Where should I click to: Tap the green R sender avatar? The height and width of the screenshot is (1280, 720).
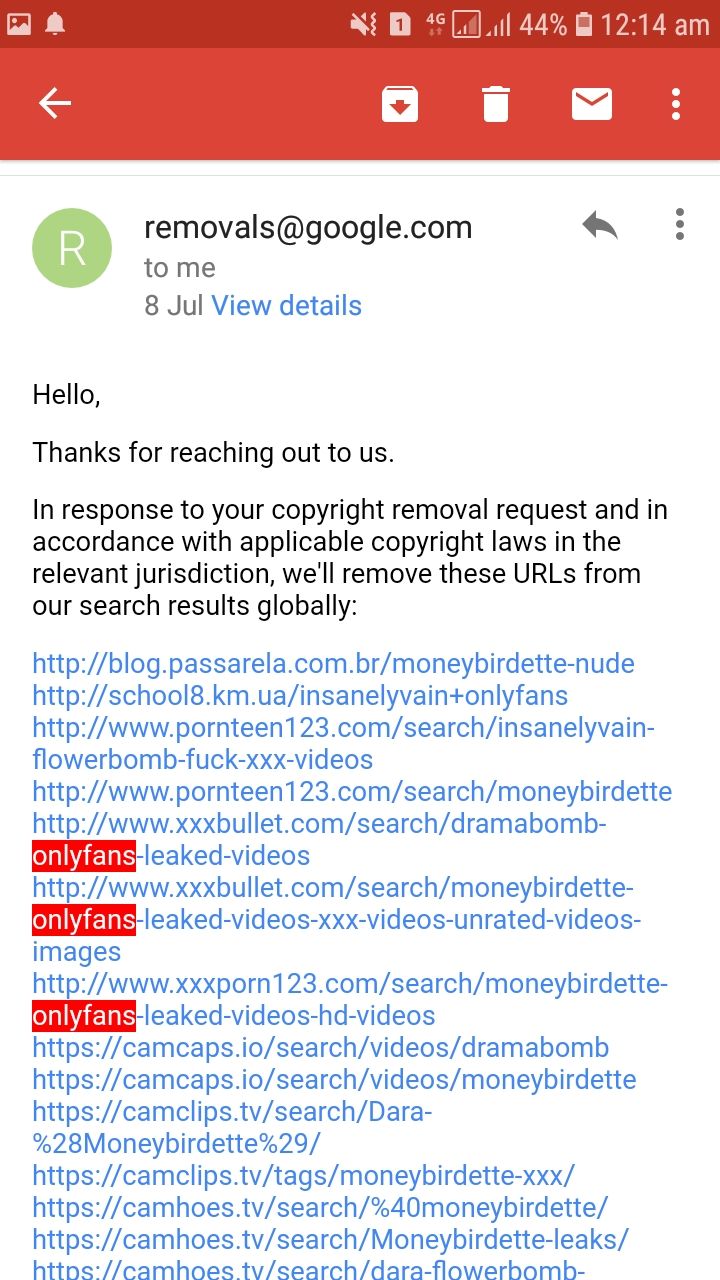coord(73,248)
